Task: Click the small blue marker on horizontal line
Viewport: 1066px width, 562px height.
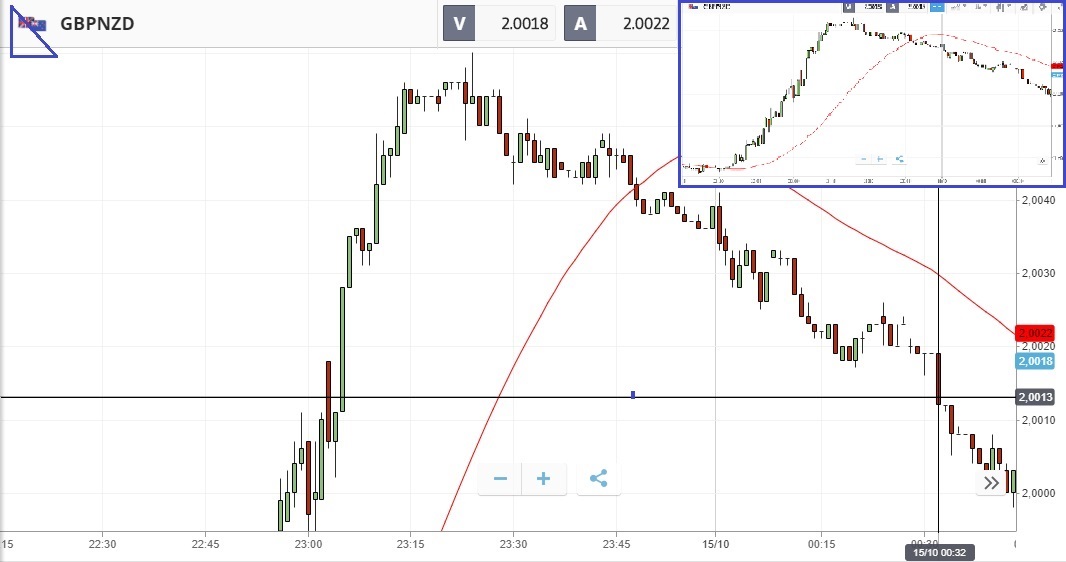Action: coord(633,395)
